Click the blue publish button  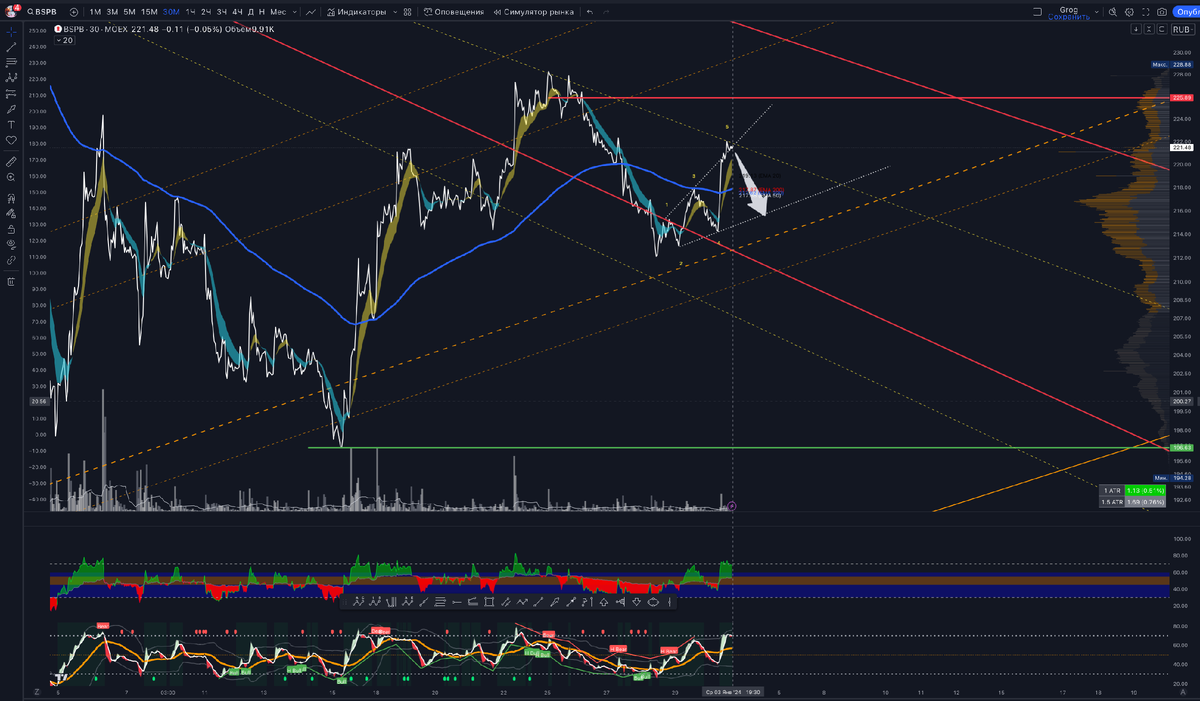pos(1186,12)
